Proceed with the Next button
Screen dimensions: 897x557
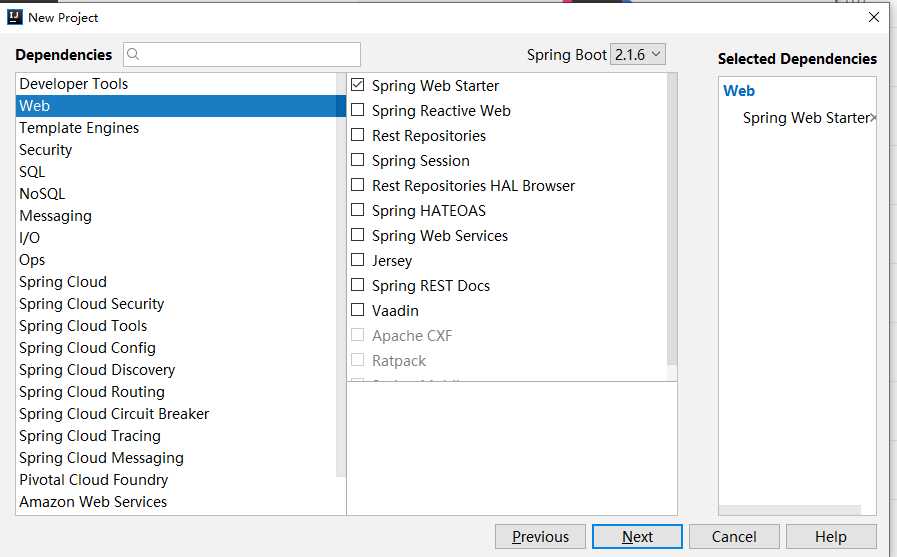[x=637, y=536]
